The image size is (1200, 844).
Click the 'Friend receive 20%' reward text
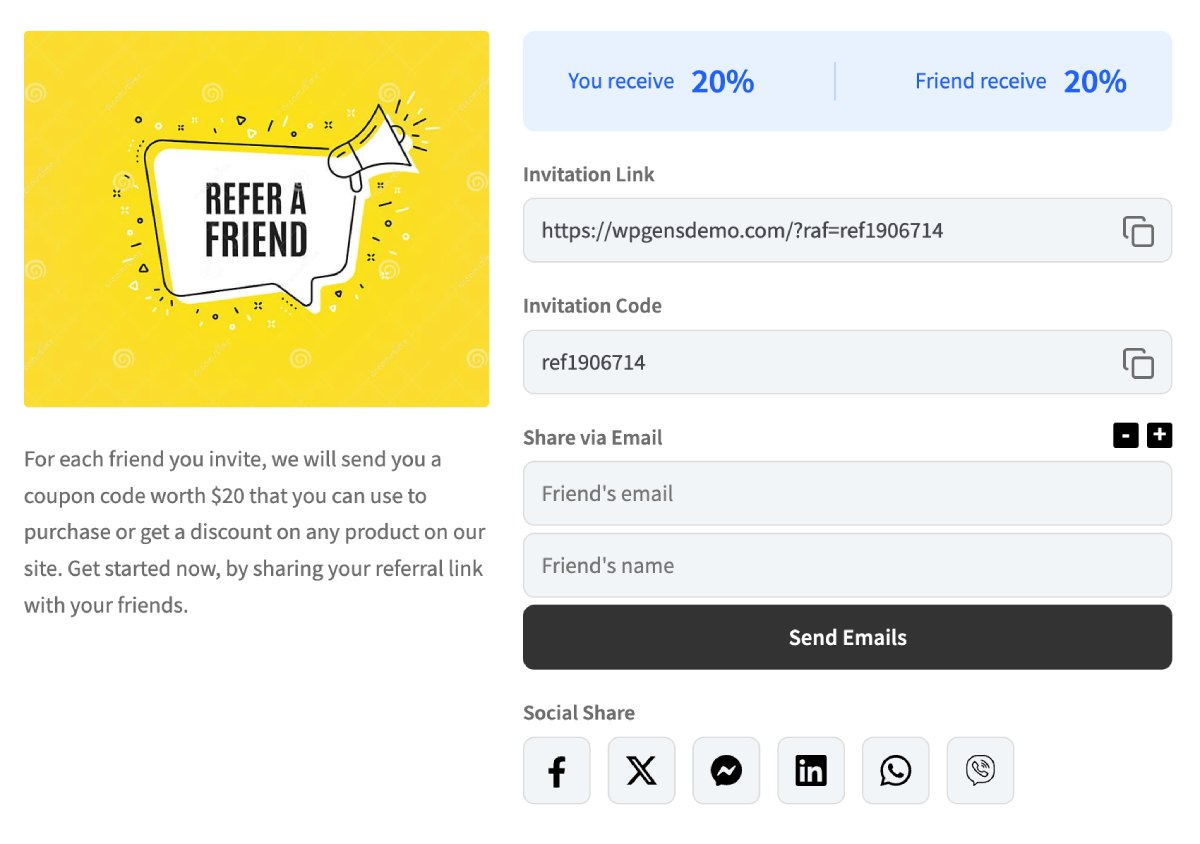point(1020,81)
